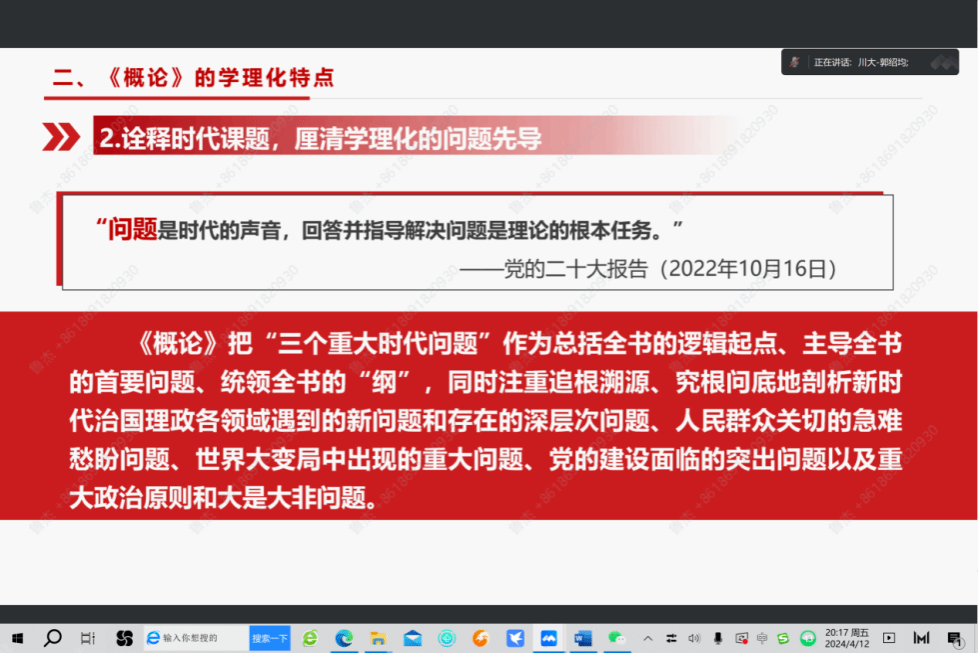Launch Microsoft Edge from the taskbar

point(344,638)
